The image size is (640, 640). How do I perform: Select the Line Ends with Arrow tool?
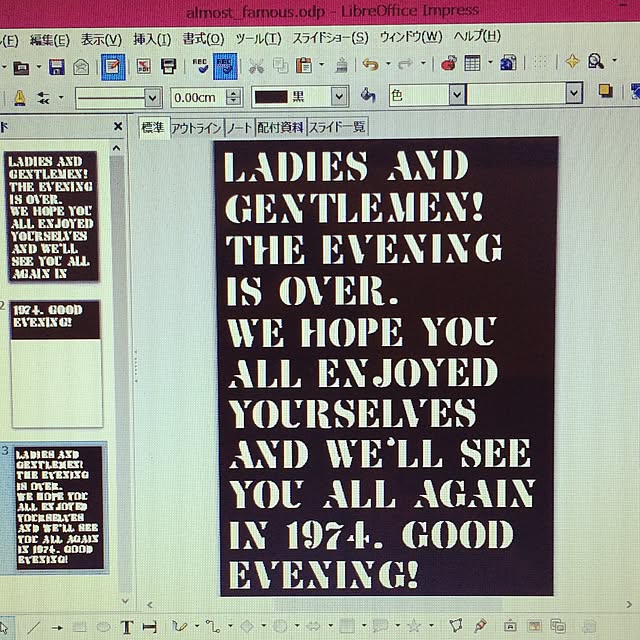click(58, 628)
